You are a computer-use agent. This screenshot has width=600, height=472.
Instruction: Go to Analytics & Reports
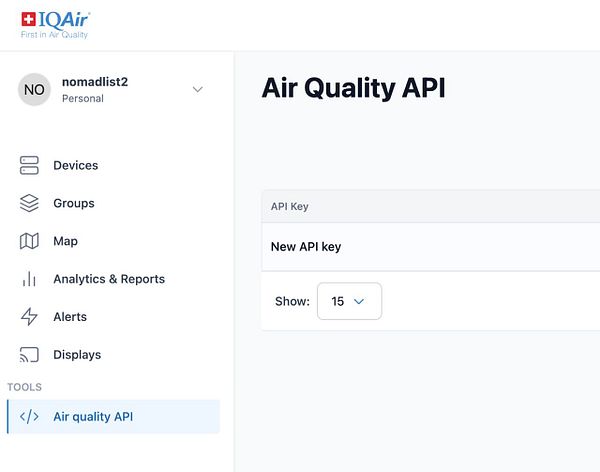(109, 279)
